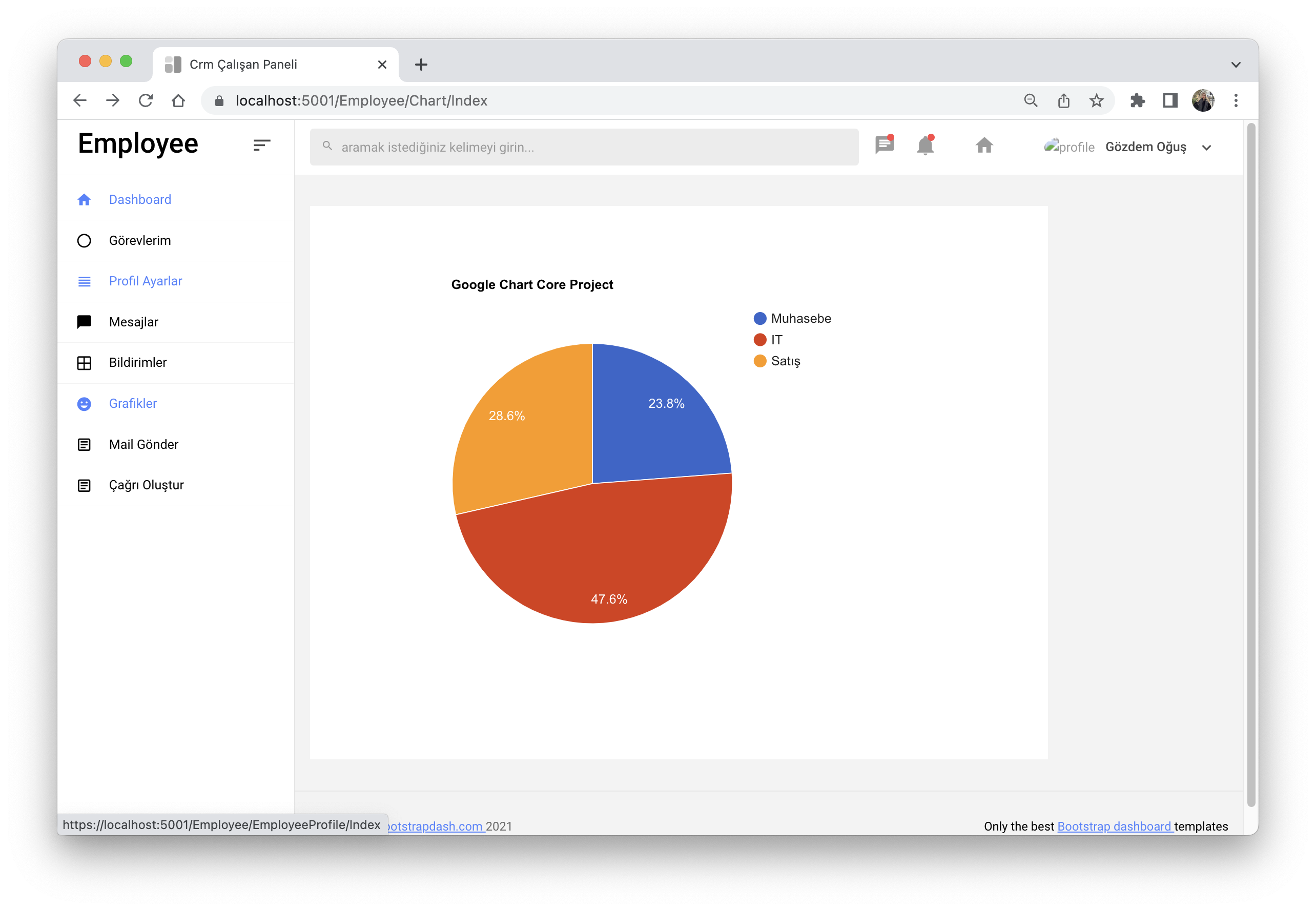Select the Crm Çalışan Paneli tab
Screen dimensions: 1316x911
point(274,65)
